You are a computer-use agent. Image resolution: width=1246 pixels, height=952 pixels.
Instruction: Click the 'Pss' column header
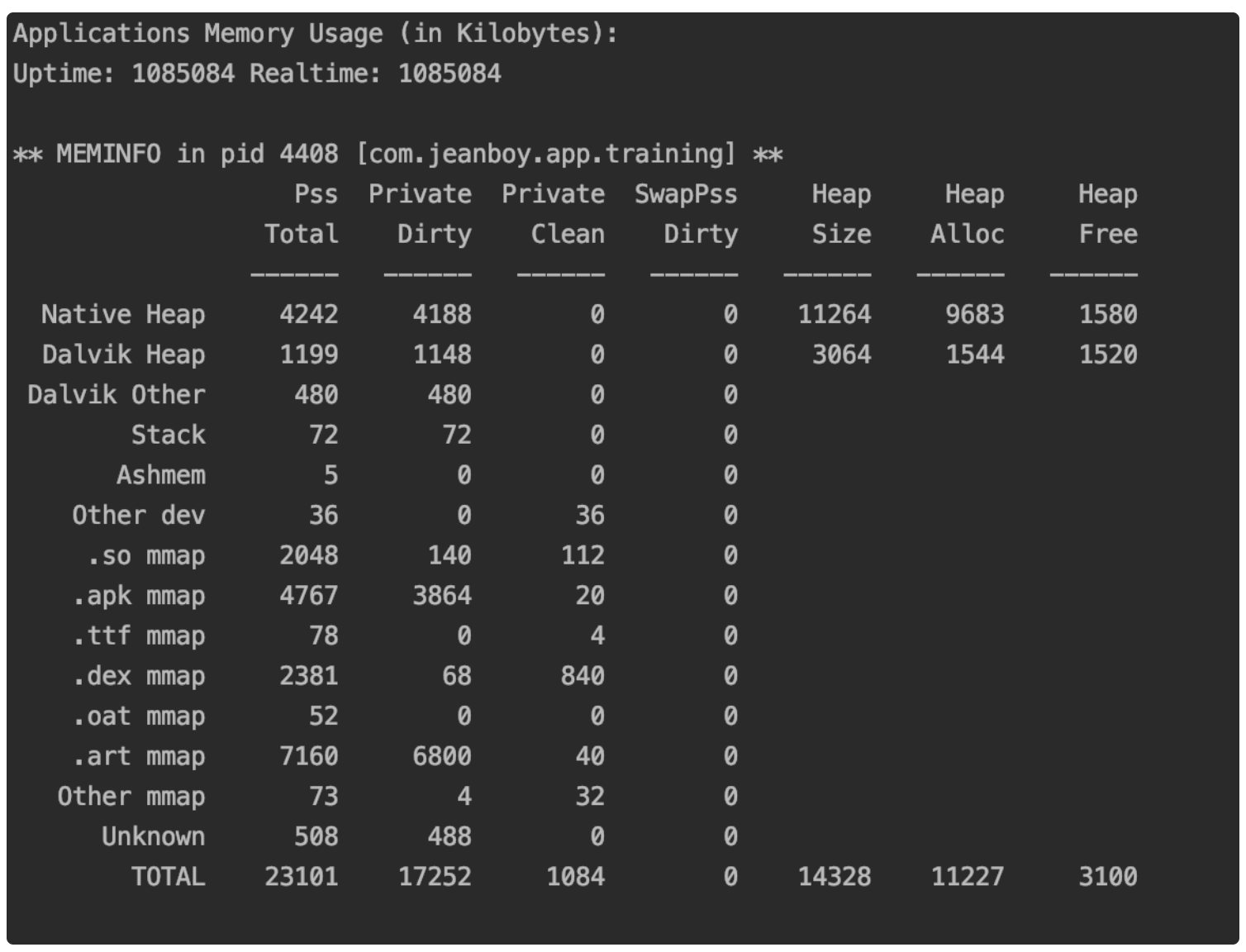click(316, 194)
